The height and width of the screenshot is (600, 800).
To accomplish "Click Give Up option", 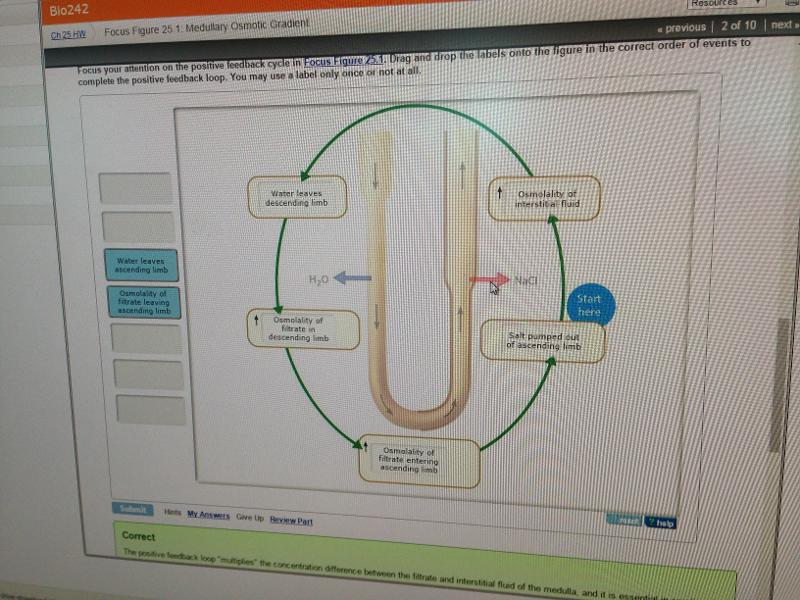I will 250,517.
